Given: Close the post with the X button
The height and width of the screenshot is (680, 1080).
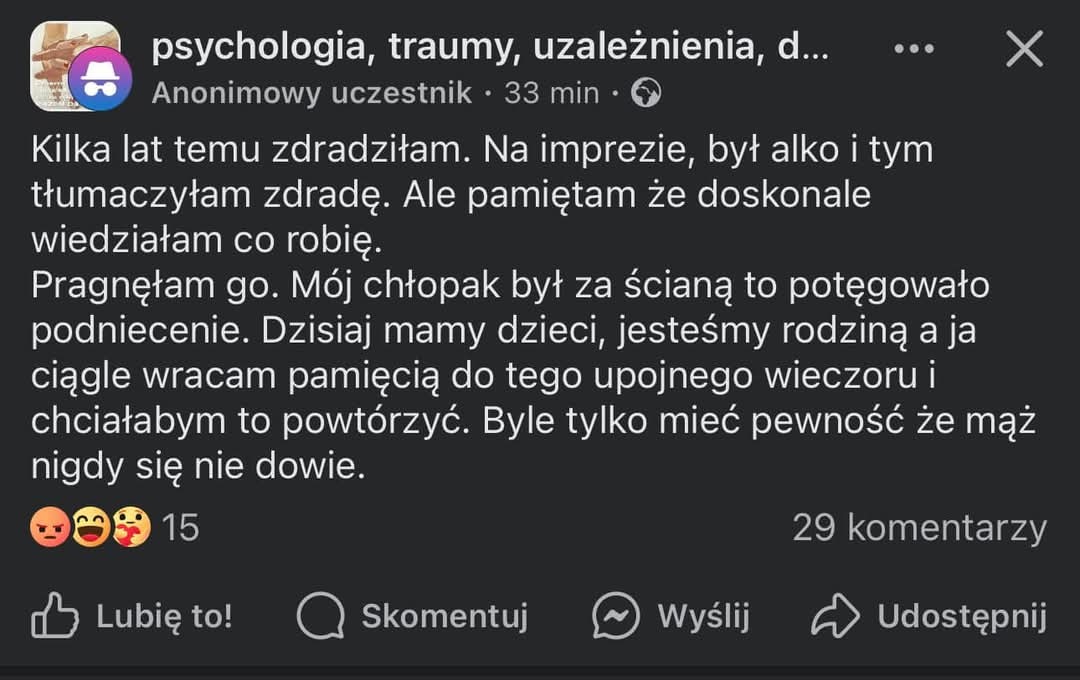Looking at the screenshot, I should 1024,48.
